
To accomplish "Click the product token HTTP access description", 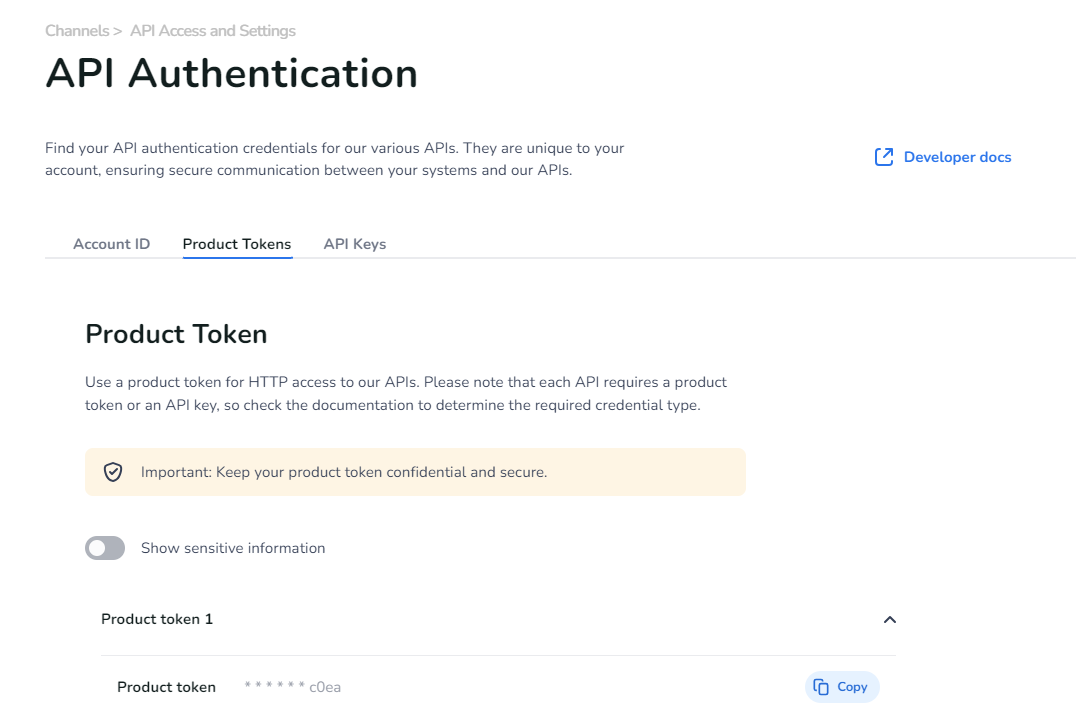I will click(405, 394).
